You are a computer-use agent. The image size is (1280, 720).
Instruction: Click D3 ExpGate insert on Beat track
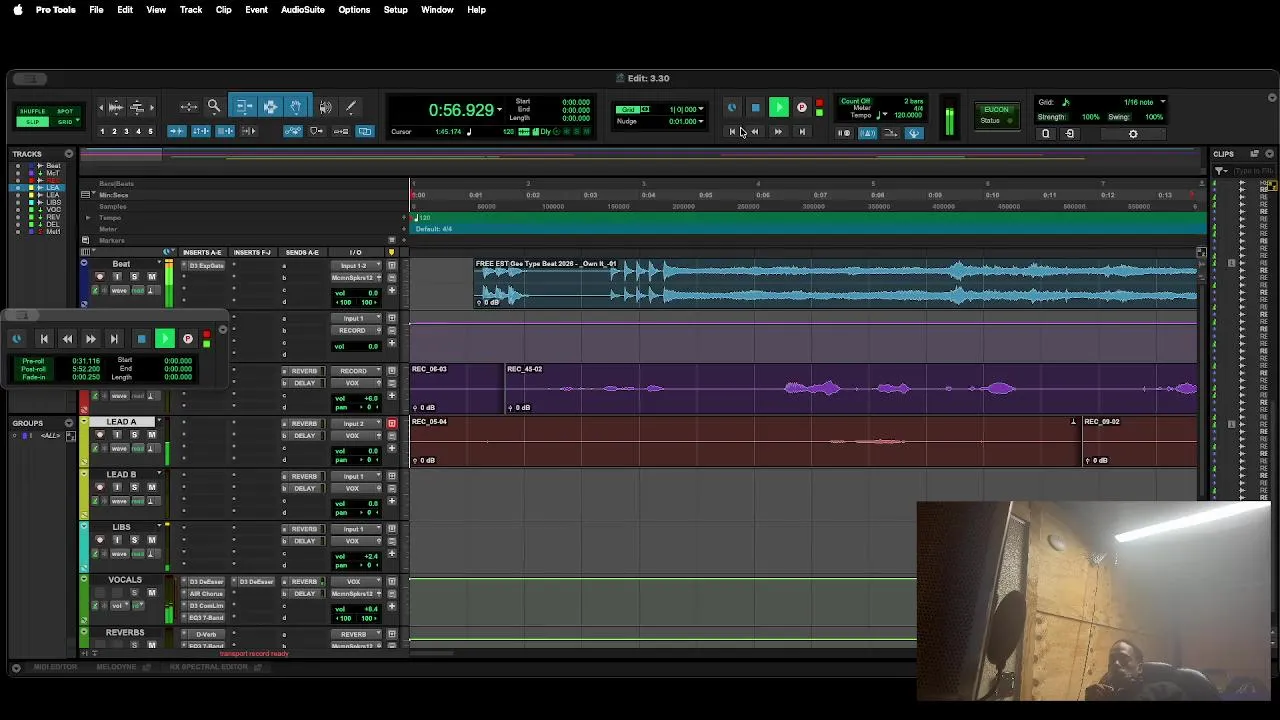[x=205, y=266]
